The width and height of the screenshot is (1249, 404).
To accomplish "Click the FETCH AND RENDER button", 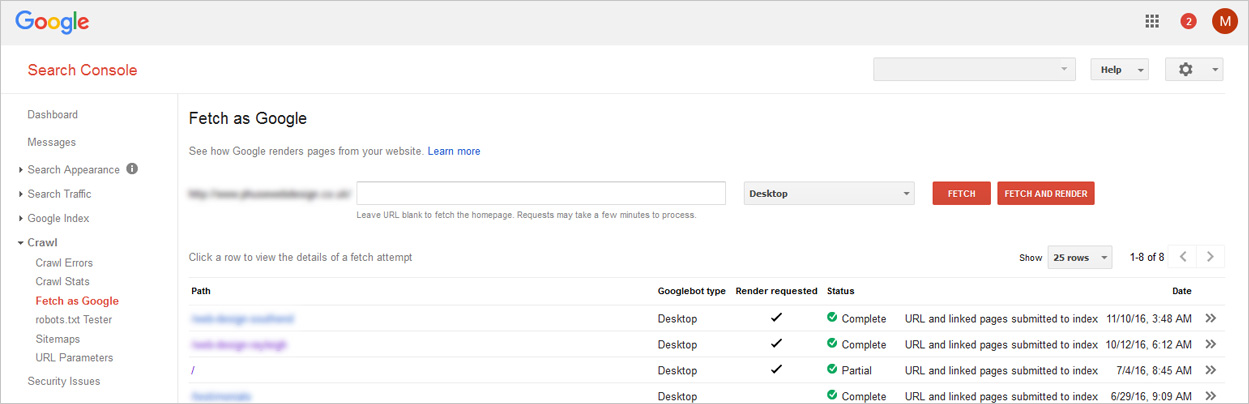I will [x=1046, y=194].
